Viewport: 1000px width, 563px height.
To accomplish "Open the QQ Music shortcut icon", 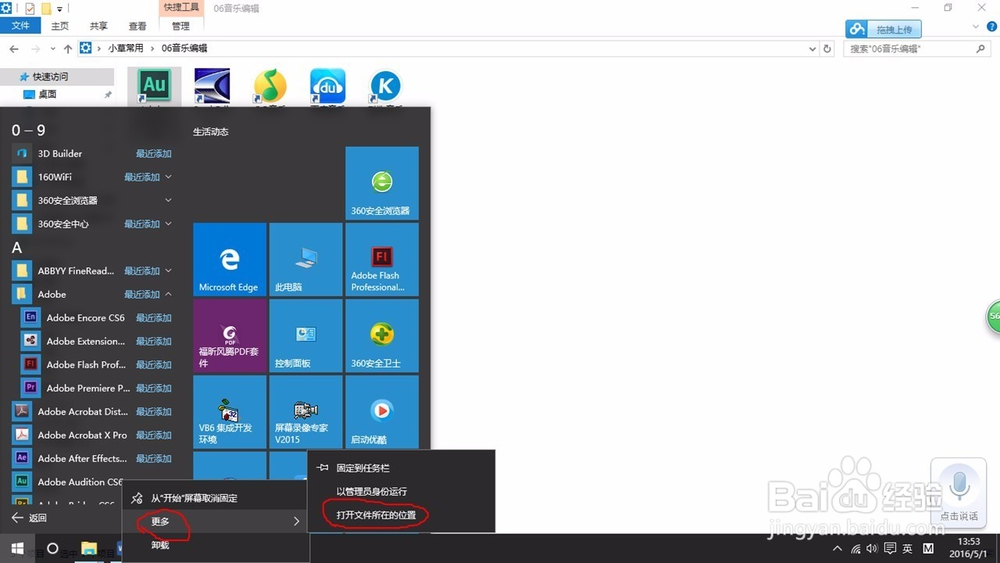I will 270,86.
